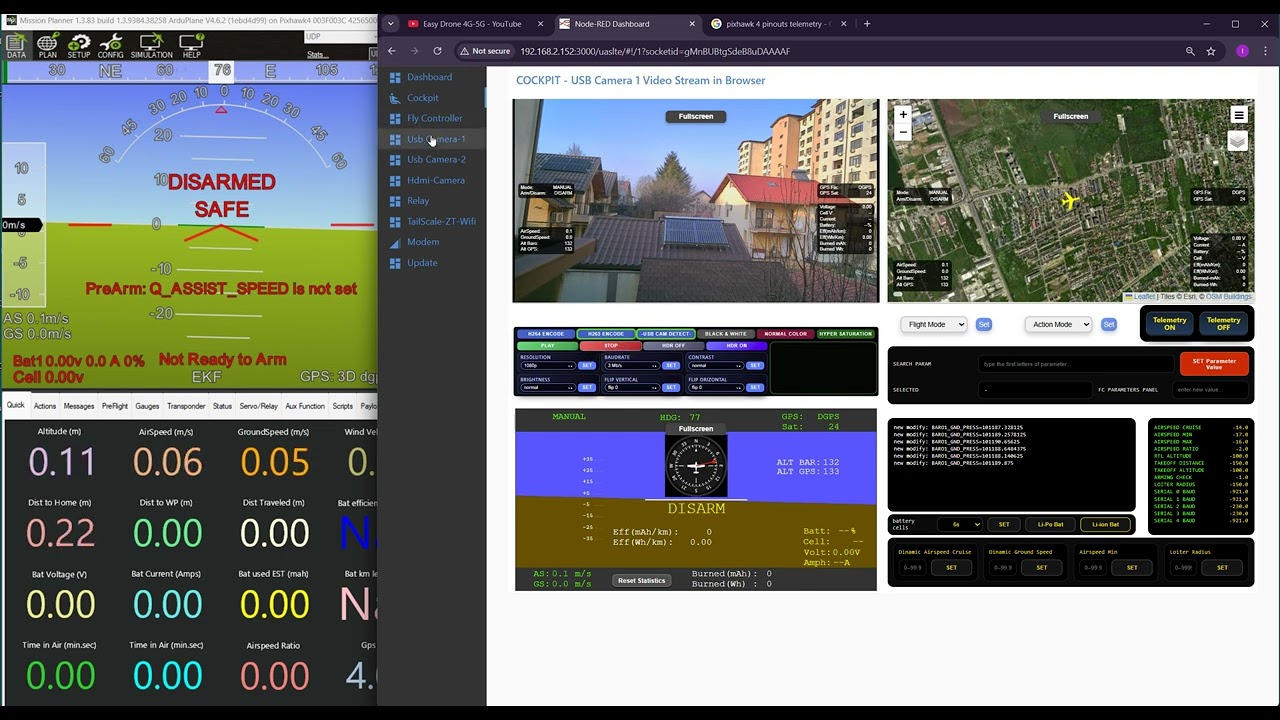Open a new browser tab
Viewport: 1280px width, 720px height.
(867, 24)
